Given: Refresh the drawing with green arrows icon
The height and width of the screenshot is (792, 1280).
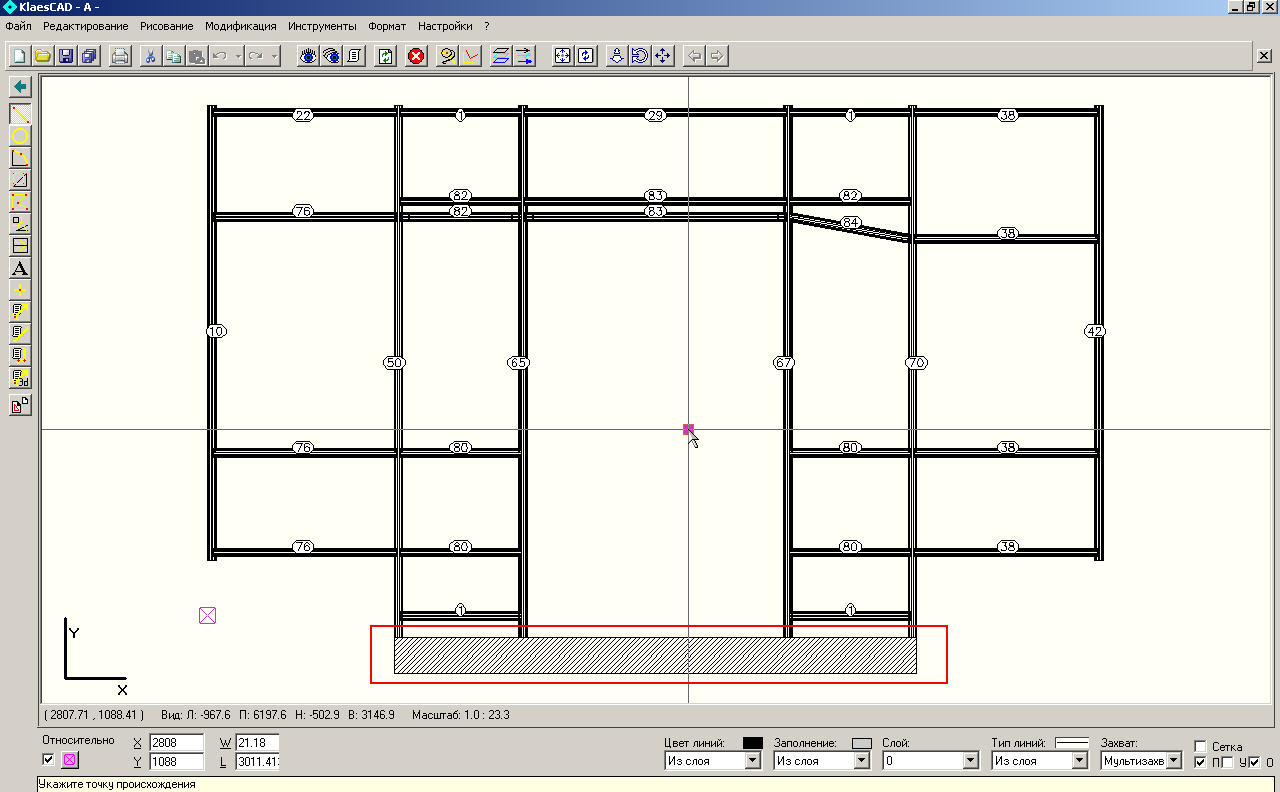Looking at the screenshot, I should click(x=385, y=56).
